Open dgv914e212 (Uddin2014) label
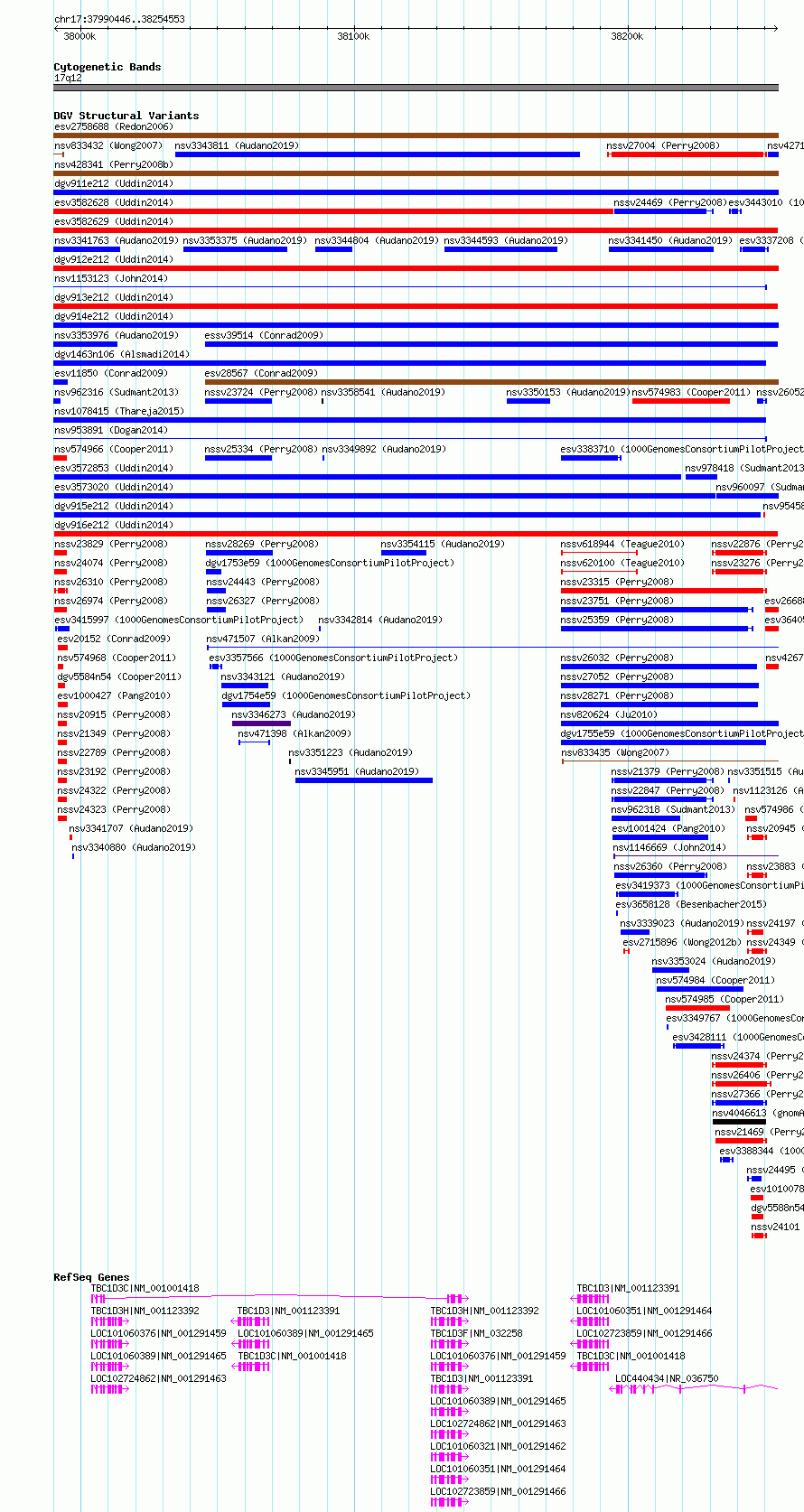The image size is (804, 1512). pyautogui.click(x=113, y=316)
